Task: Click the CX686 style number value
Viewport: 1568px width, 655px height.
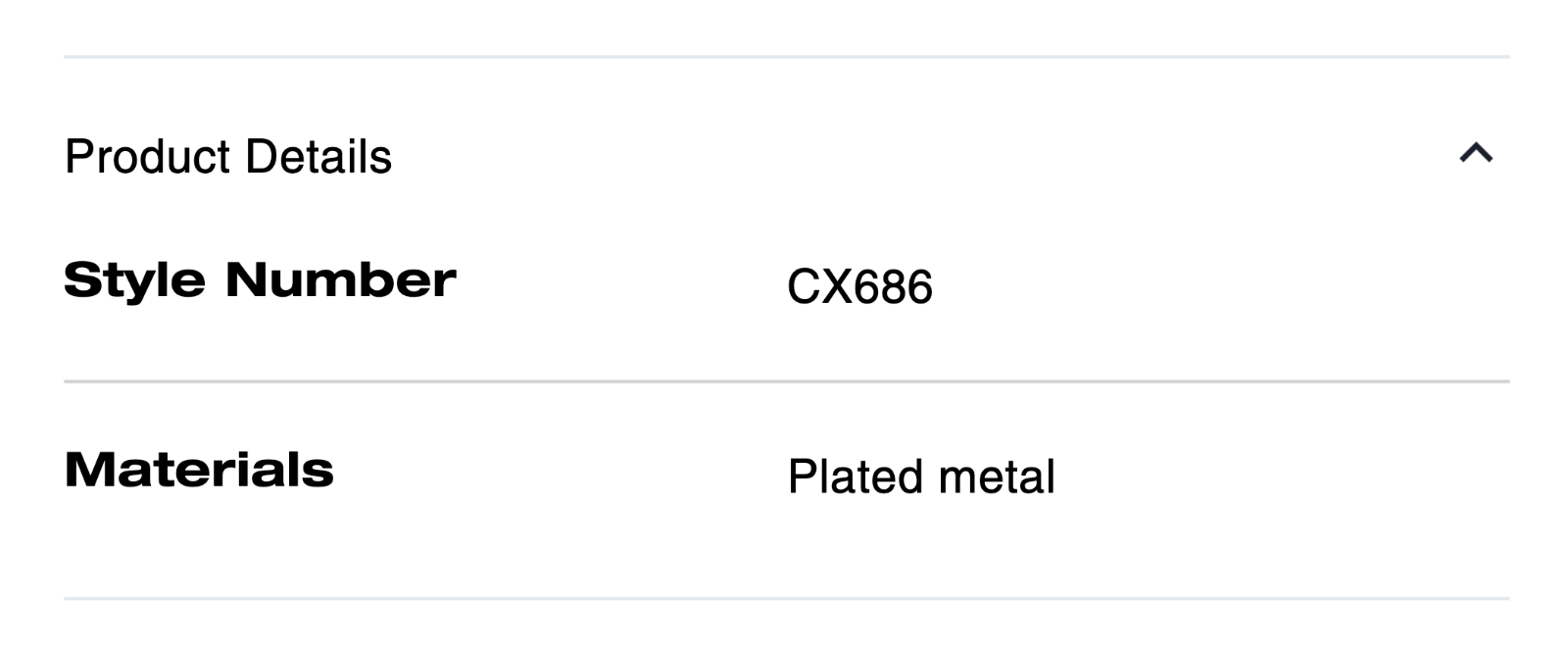Action: click(x=859, y=287)
